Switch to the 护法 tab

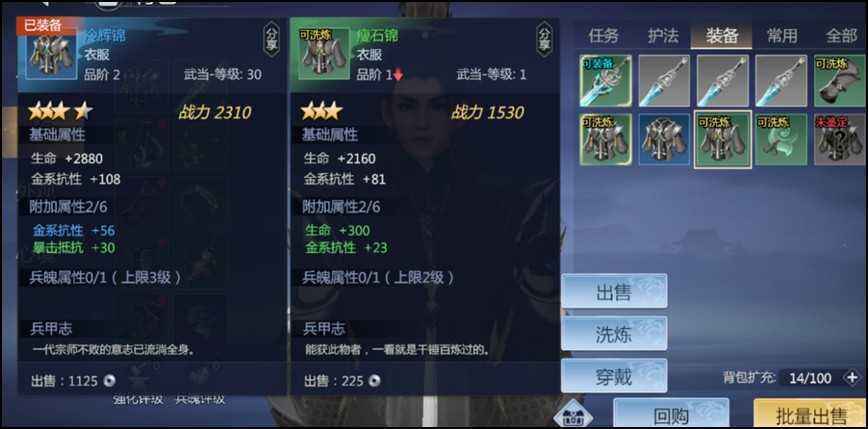[x=663, y=36]
